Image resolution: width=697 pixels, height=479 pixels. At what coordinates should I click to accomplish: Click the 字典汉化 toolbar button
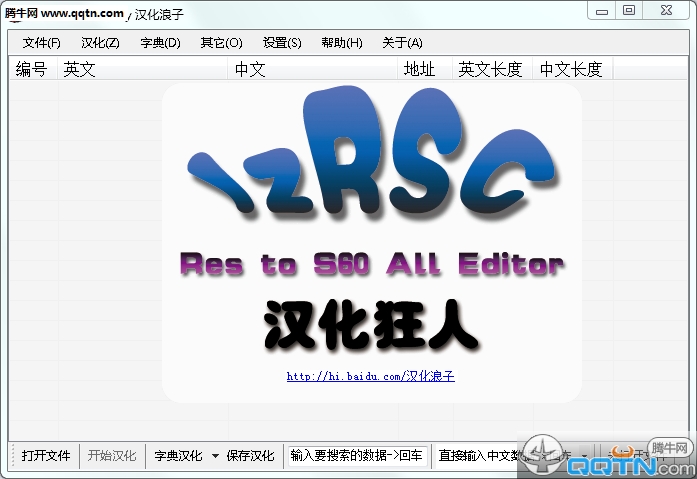point(178,455)
